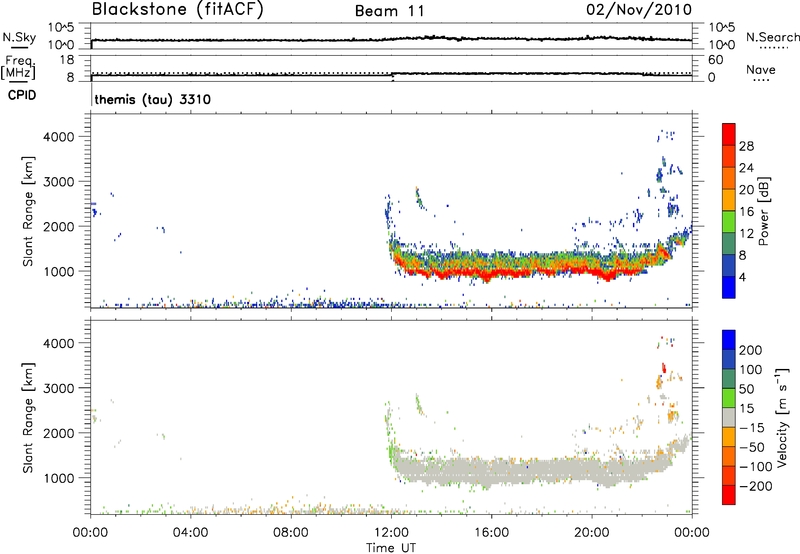Pick the bright blue bottom segment of power color bar
Image resolution: width=800 pixels, height=554 pixels.
(729, 287)
